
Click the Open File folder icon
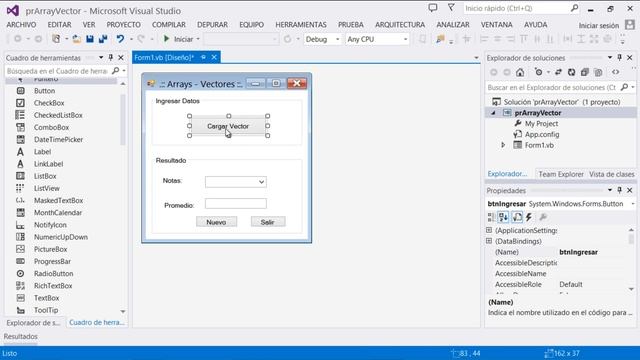click(x=76, y=39)
